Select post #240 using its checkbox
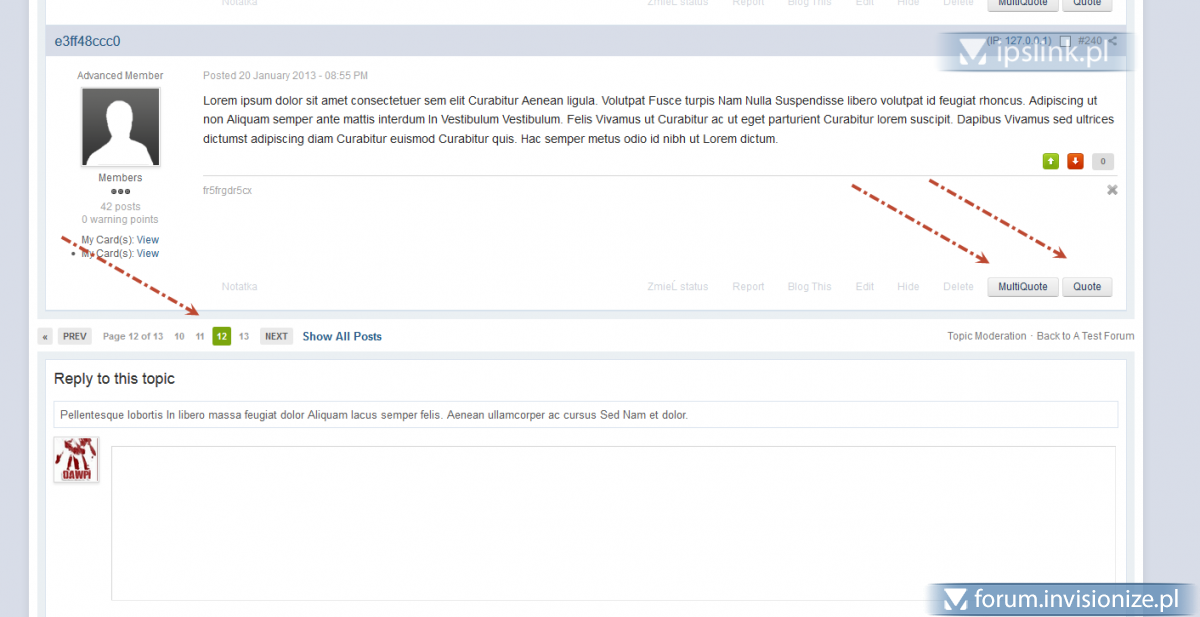This screenshot has height=617, width=1200. pyautogui.click(x=1066, y=42)
